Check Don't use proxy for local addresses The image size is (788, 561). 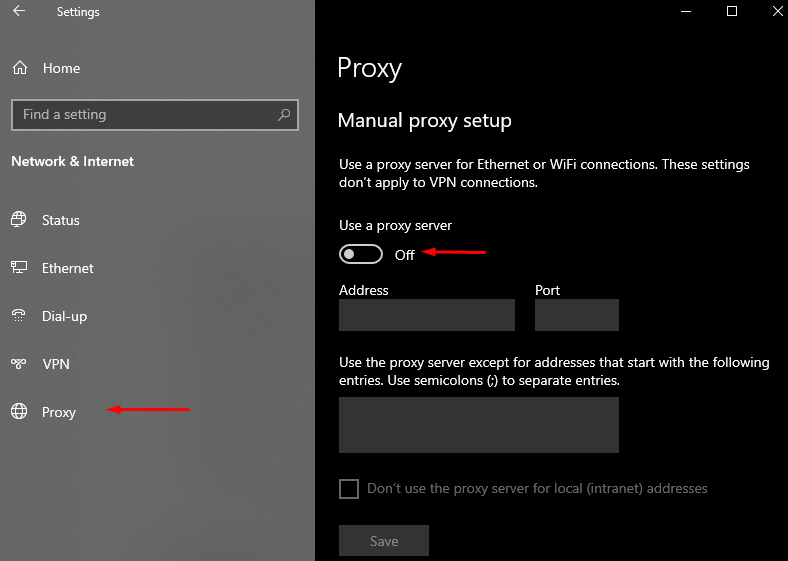pyautogui.click(x=349, y=489)
